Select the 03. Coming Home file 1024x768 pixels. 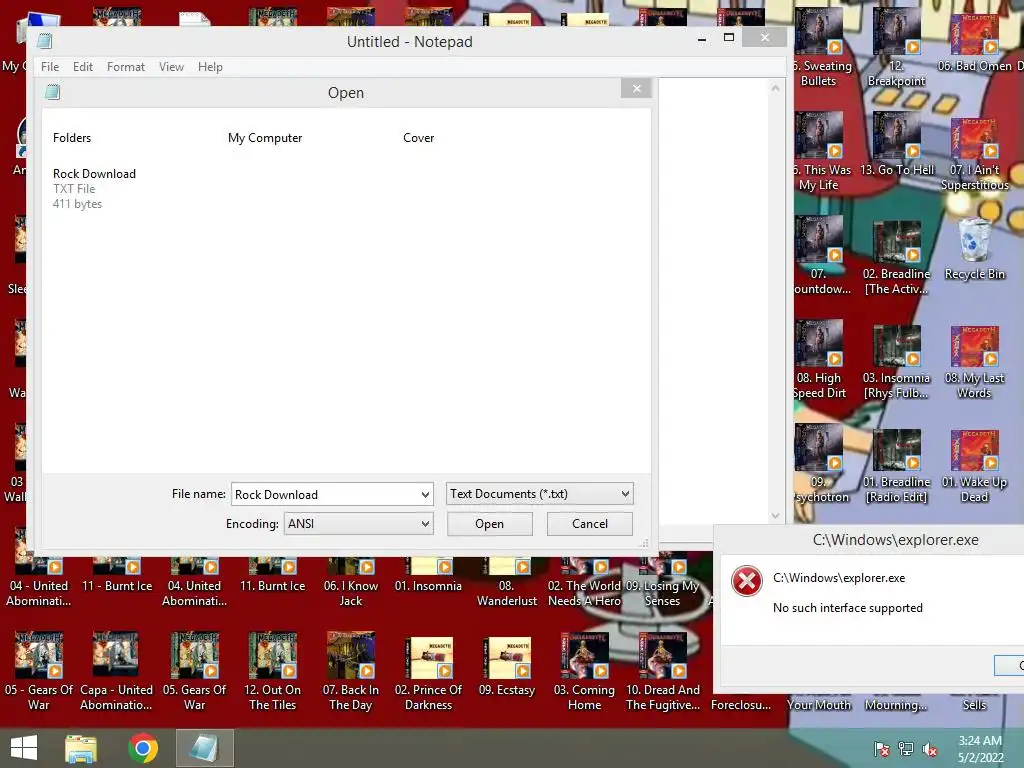point(584,671)
